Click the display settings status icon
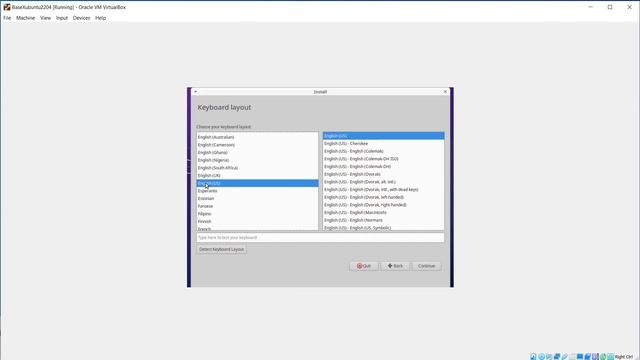This screenshot has width=640, height=360. pyautogui.click(x=580, y=356)
